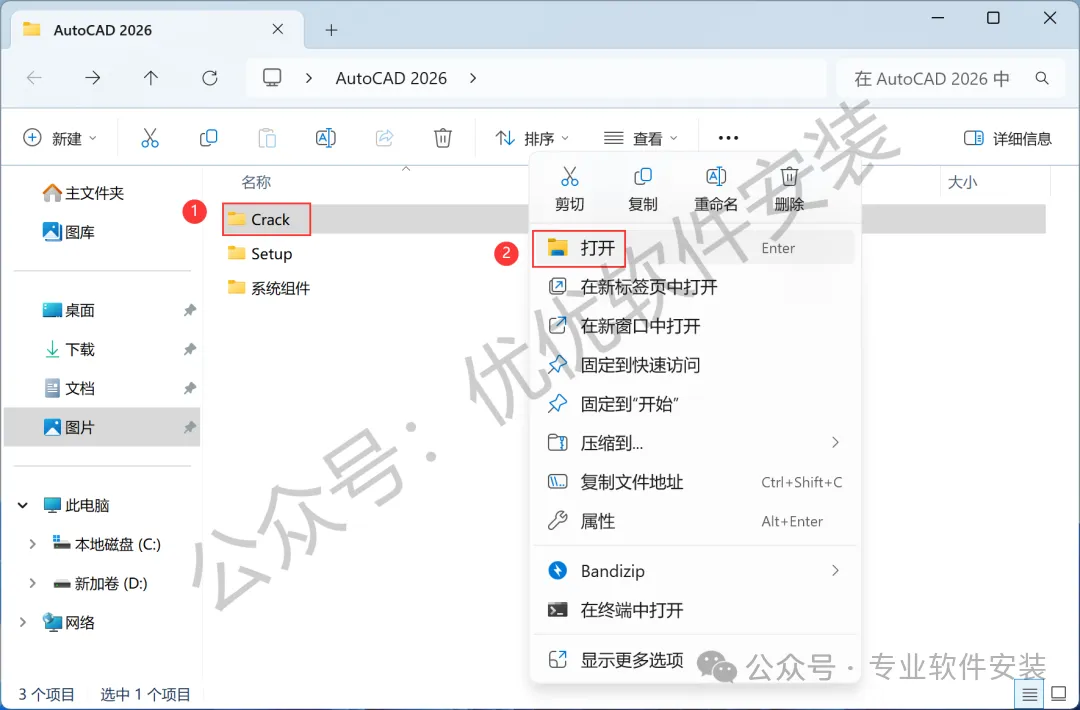
Task: Select Pictures (图片) in the sidebar
Action: coord(102,427)
